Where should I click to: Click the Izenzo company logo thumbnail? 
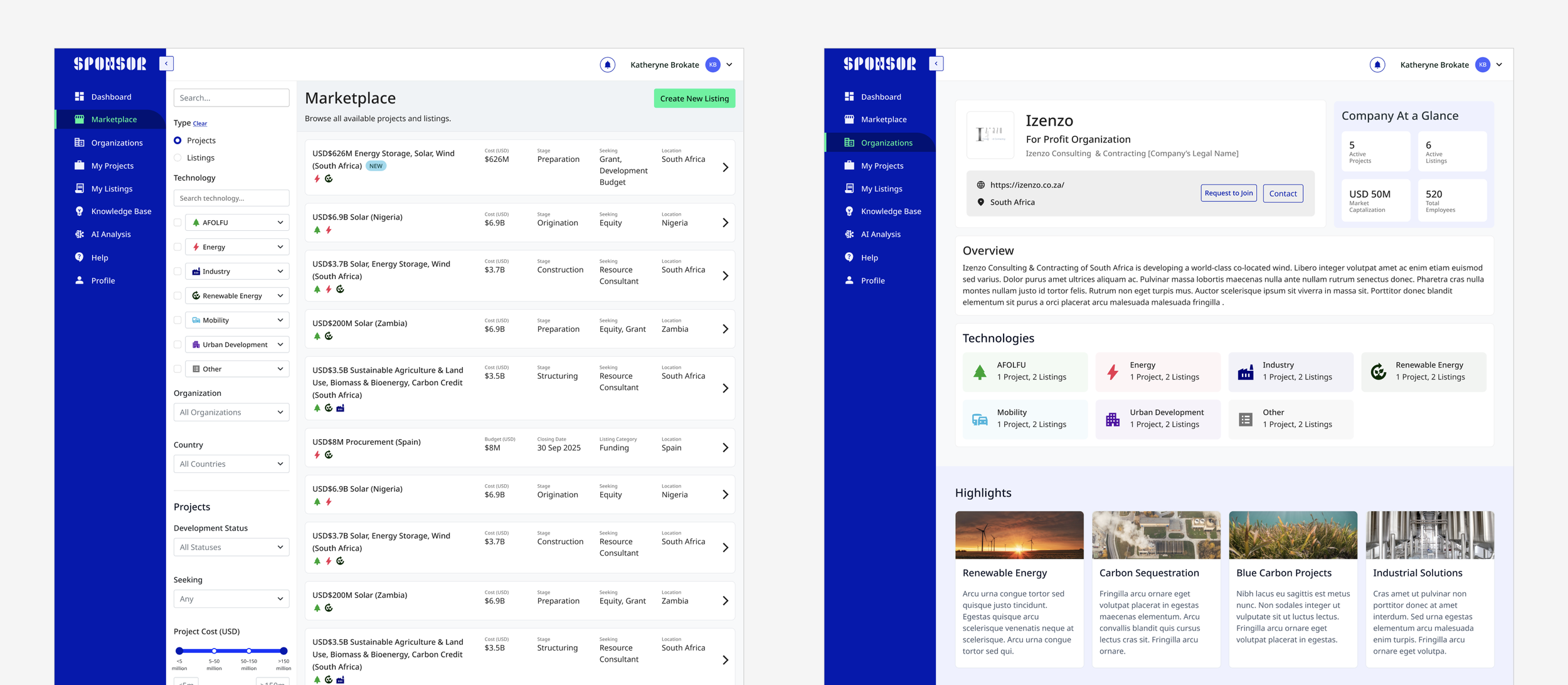coord(990,135)
